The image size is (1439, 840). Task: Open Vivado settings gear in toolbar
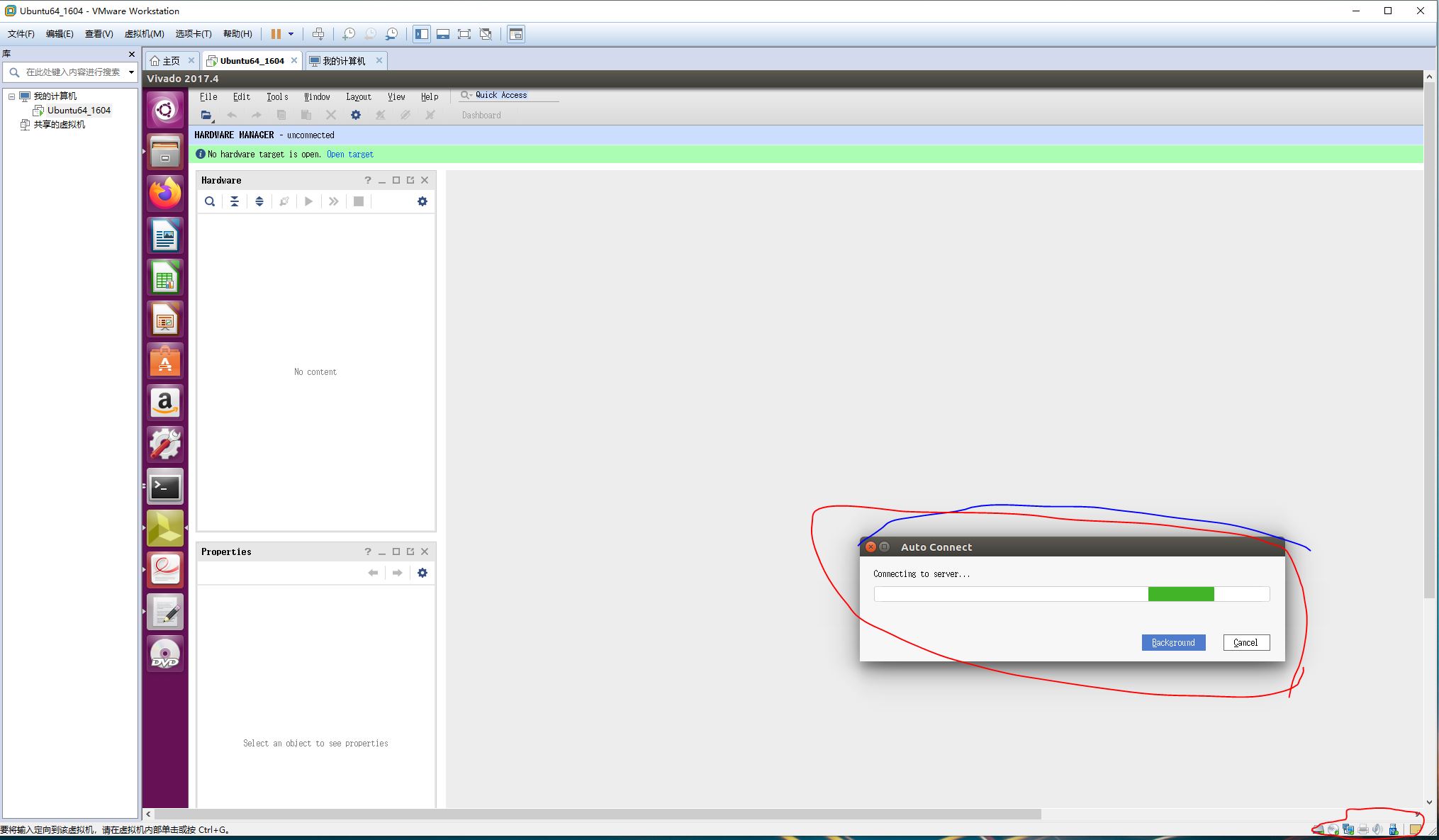click(356, 115)
